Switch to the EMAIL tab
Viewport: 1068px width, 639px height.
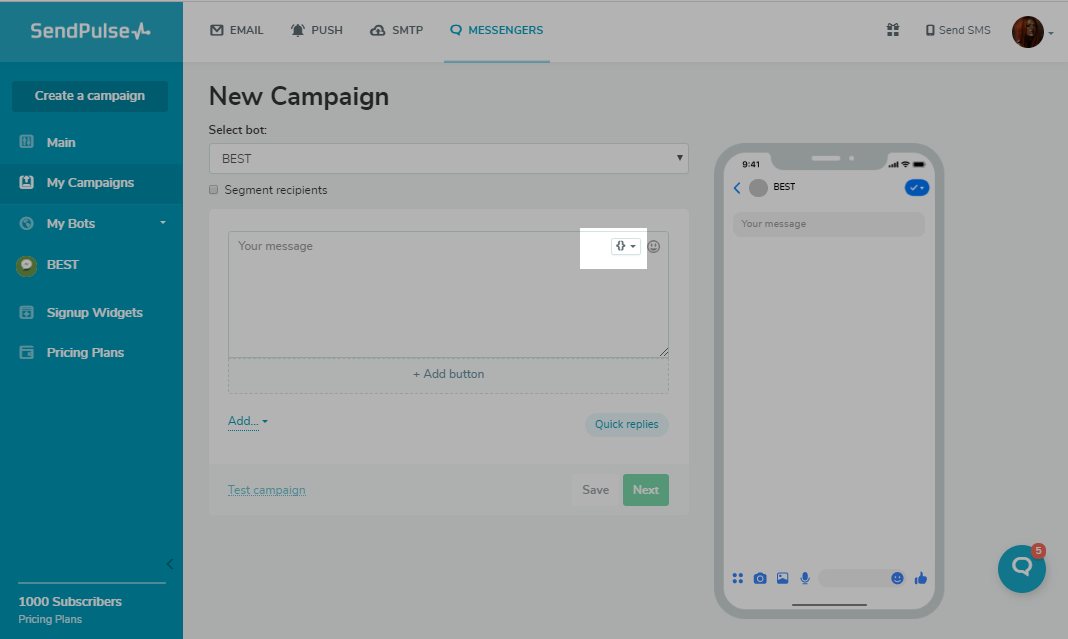tap(237, 30)
